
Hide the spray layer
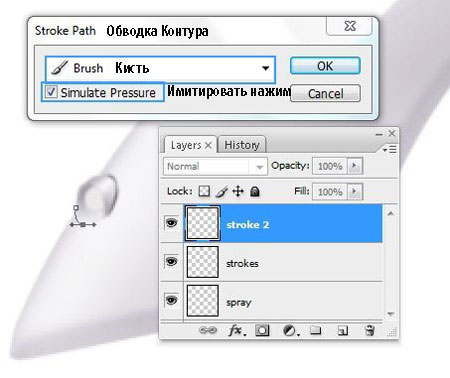171,300
